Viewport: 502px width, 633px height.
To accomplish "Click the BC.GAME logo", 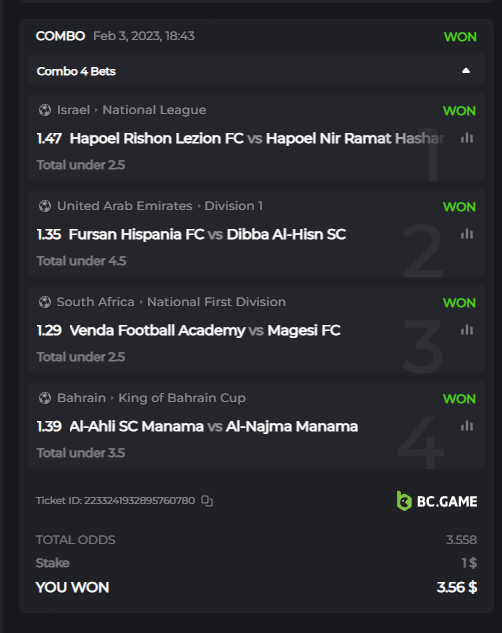I will (437, 501).
